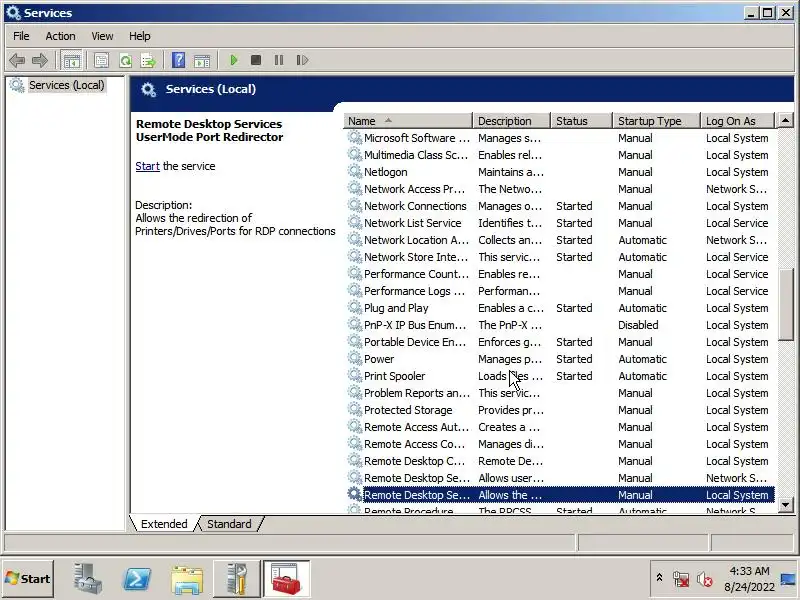Sort by the Startup Type column header
The image size is (800, 600).
[x=657, y=121]
